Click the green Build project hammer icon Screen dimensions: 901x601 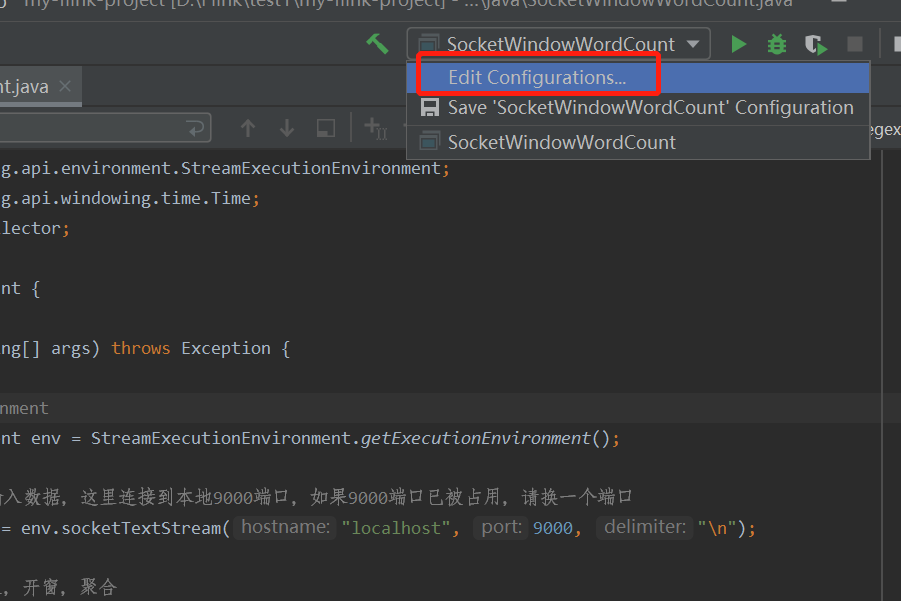[x=378, y=44]
